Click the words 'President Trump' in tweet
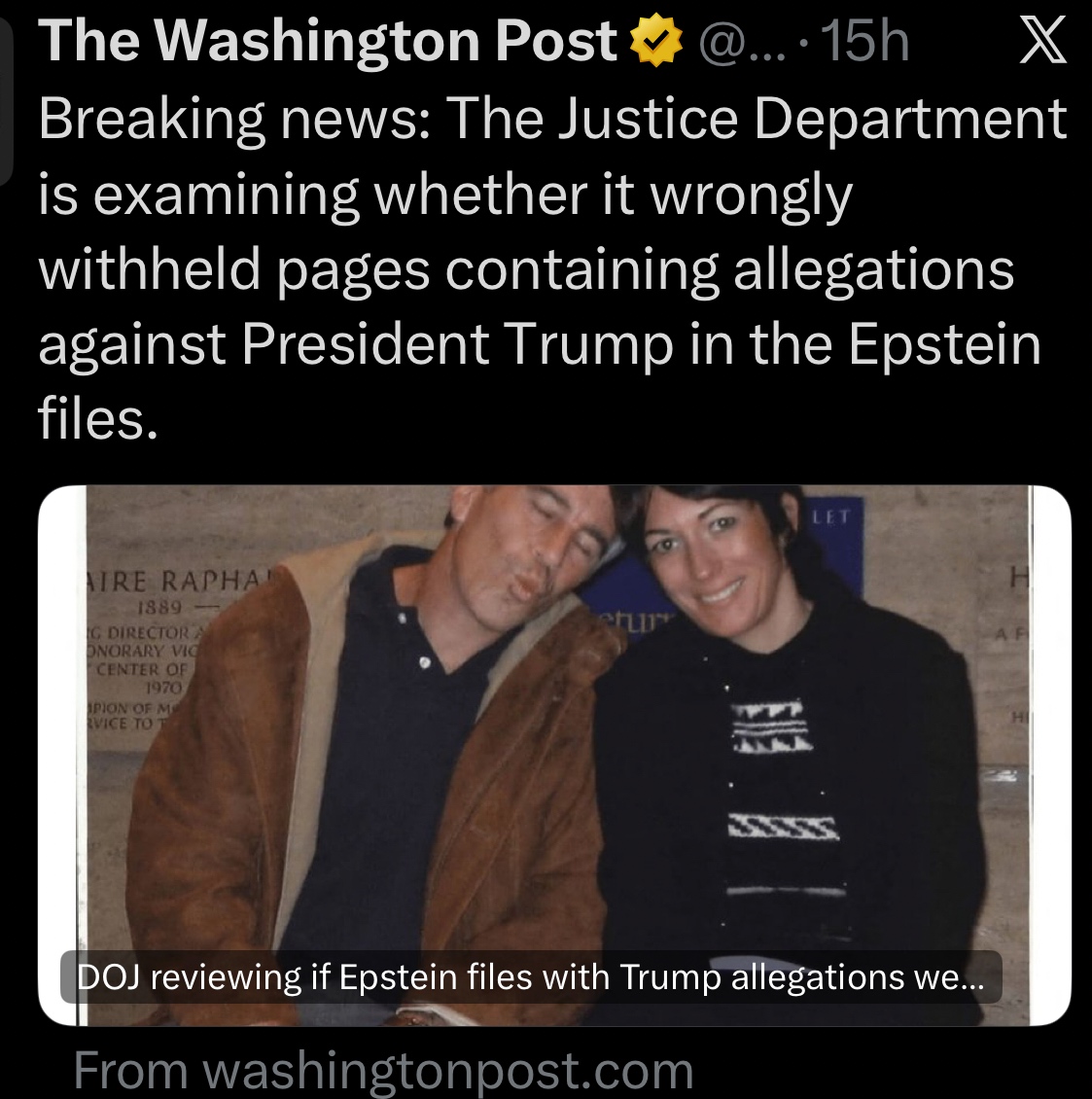This screenshot has width=1092, height=1099. tap(367, 345)
